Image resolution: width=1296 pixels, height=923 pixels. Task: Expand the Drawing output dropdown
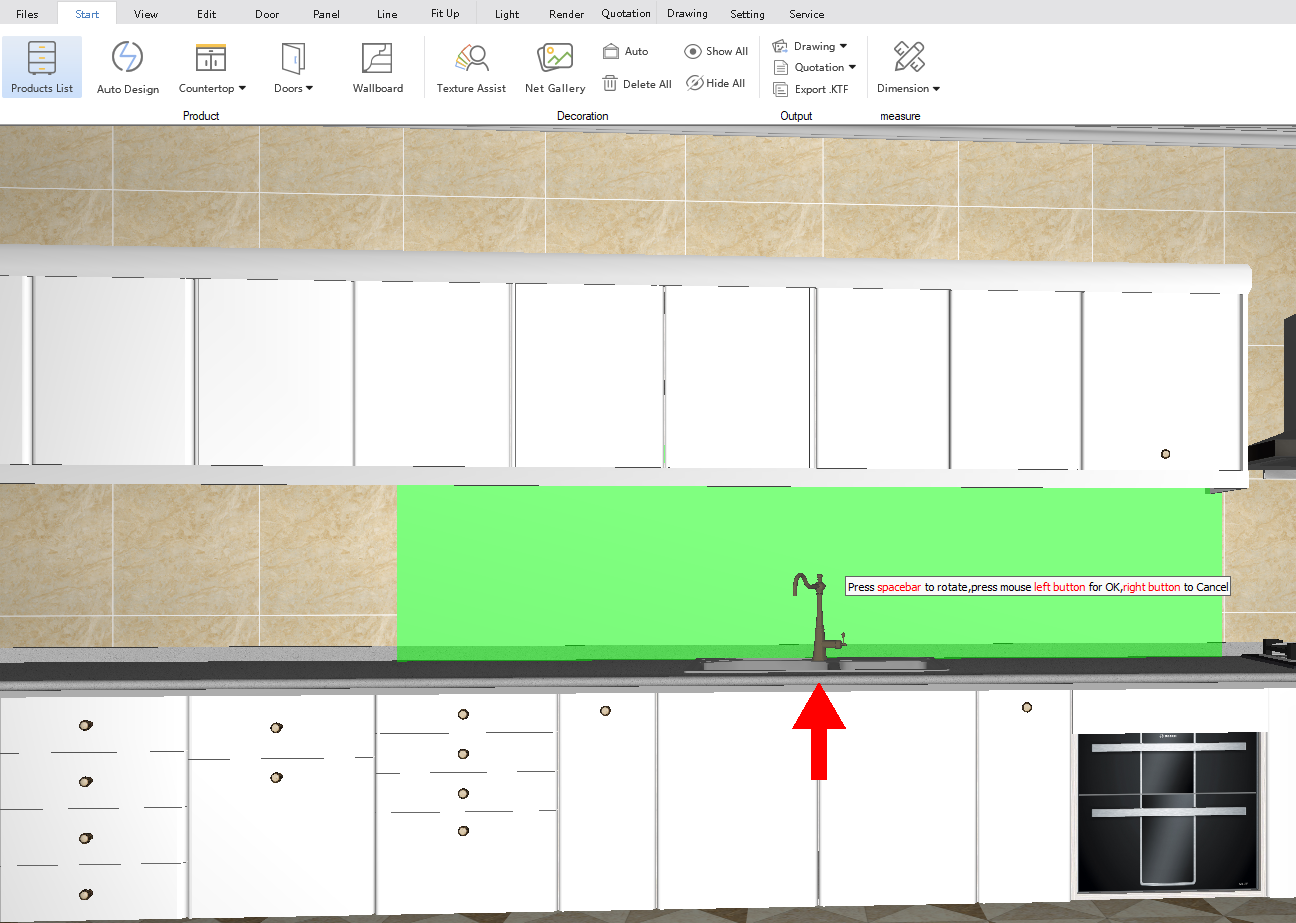(810, 46)
